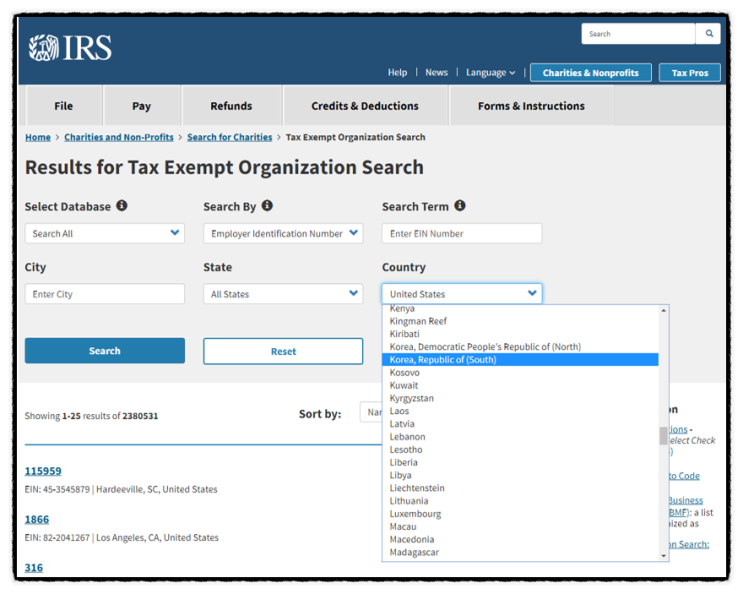743x594 pixels.
Task: Click the scrollbar up arrow in country list
Action: [x=663, y=311]
